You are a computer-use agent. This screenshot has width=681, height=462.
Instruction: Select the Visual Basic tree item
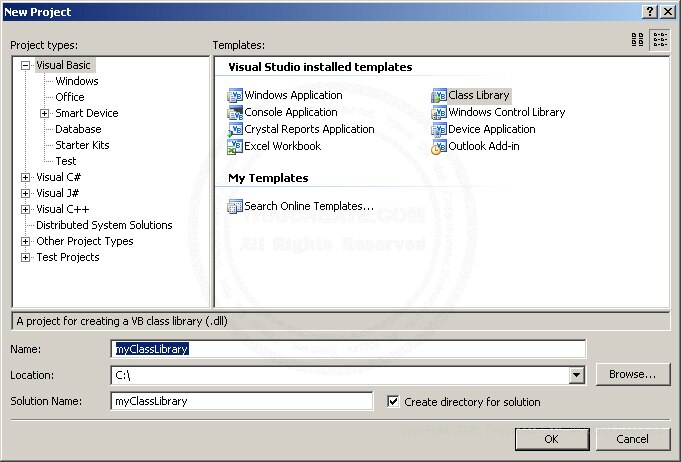63,66
